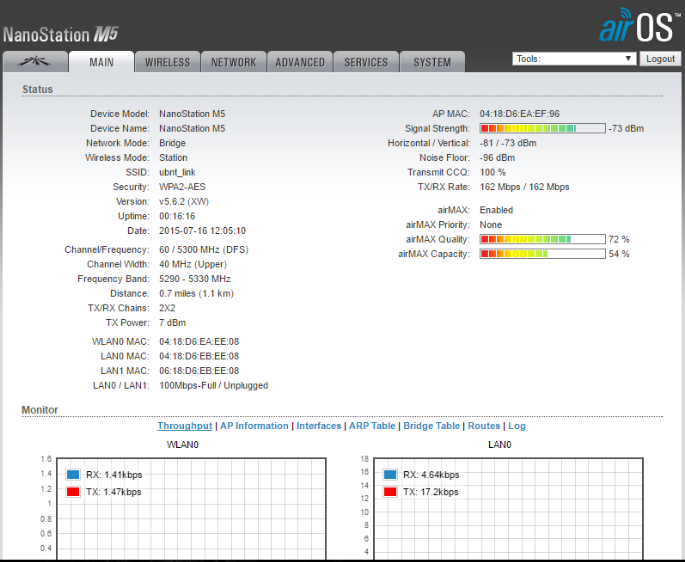Screen dimensions: 685x562
Task: Click the WLAN0 throughput graph
Action: [x=191, y=509]
